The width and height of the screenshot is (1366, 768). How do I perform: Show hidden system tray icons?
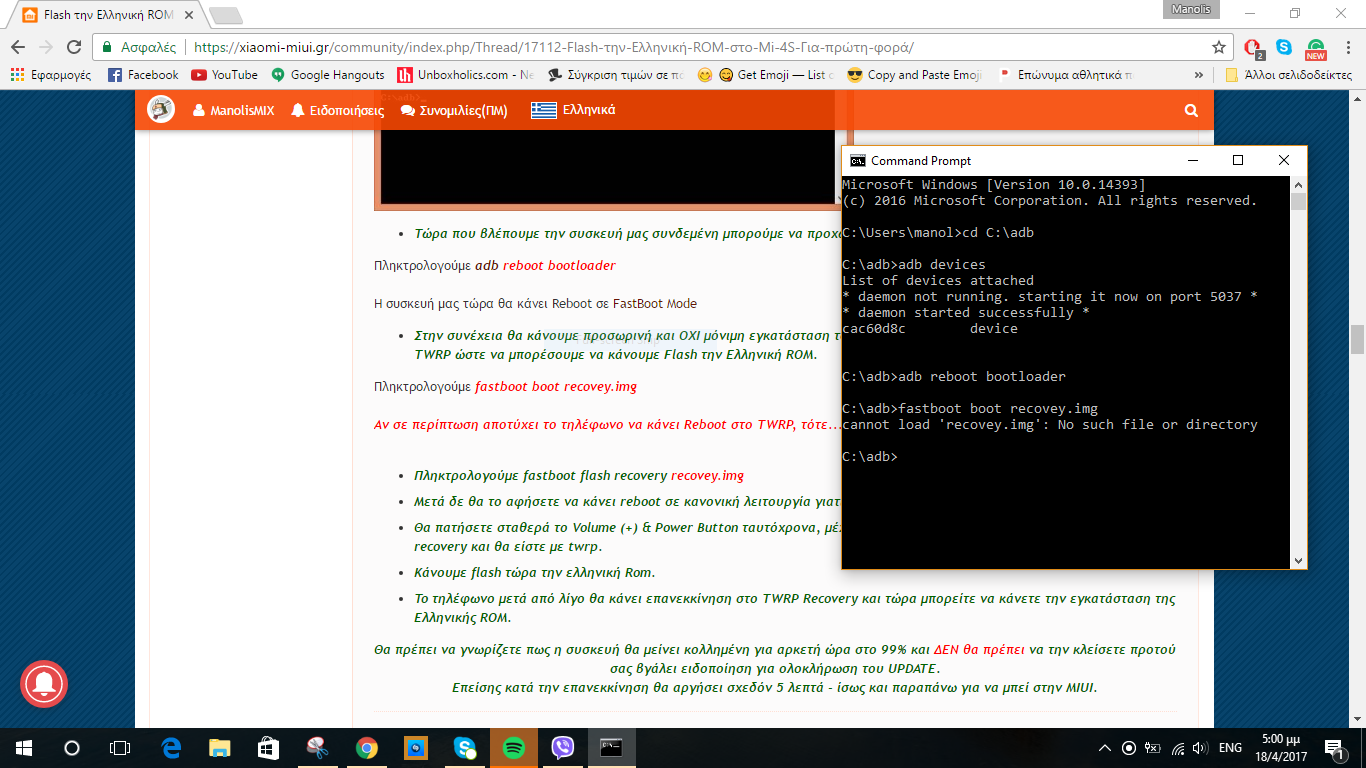(1104, 747)
